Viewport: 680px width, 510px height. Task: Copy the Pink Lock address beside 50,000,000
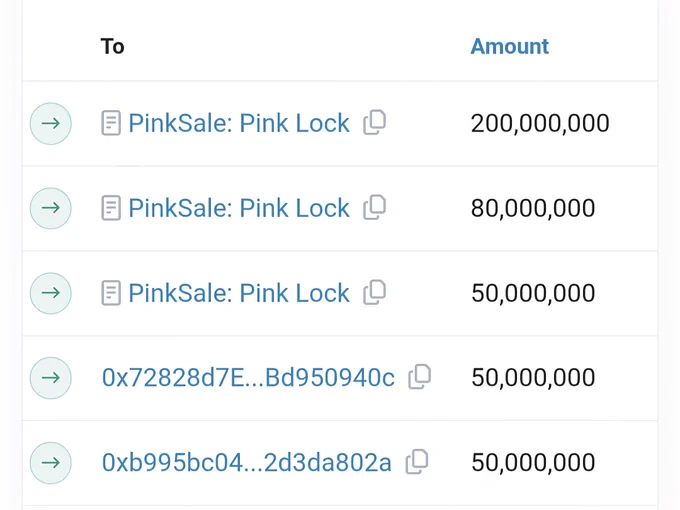click(x=374, y=293)
